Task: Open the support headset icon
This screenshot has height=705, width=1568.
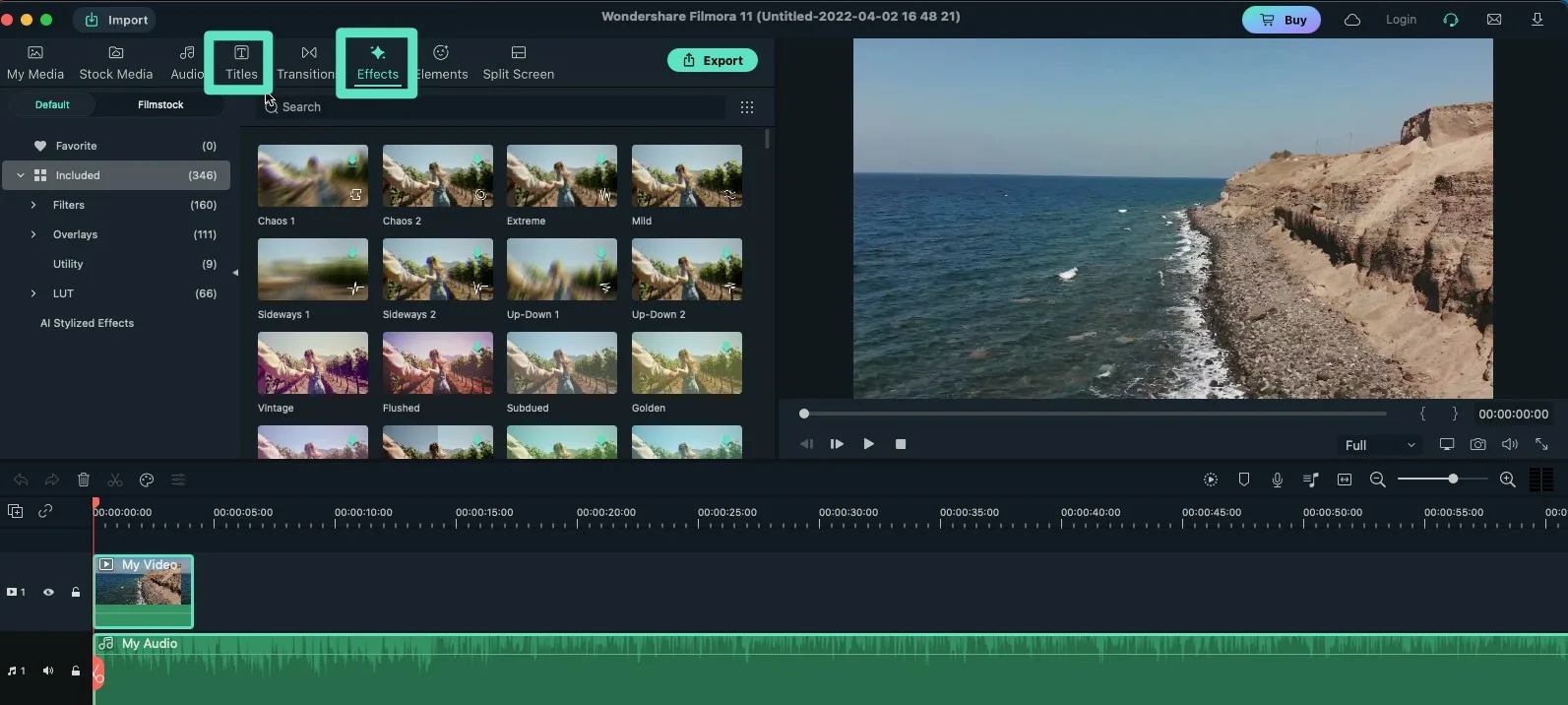Action: tap(1451, 20)
